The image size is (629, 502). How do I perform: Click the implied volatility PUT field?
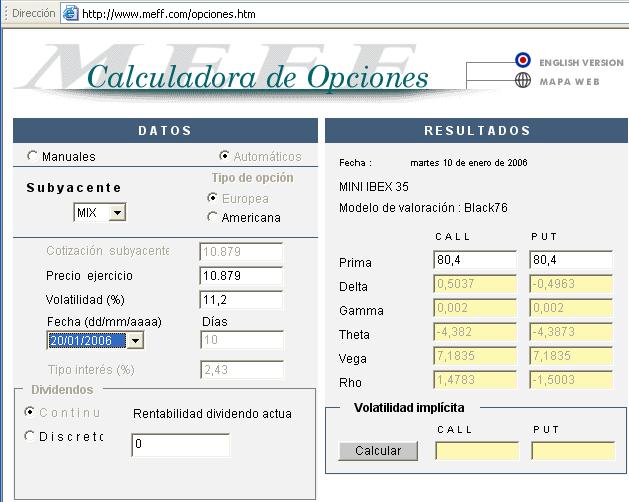(573, 451)
